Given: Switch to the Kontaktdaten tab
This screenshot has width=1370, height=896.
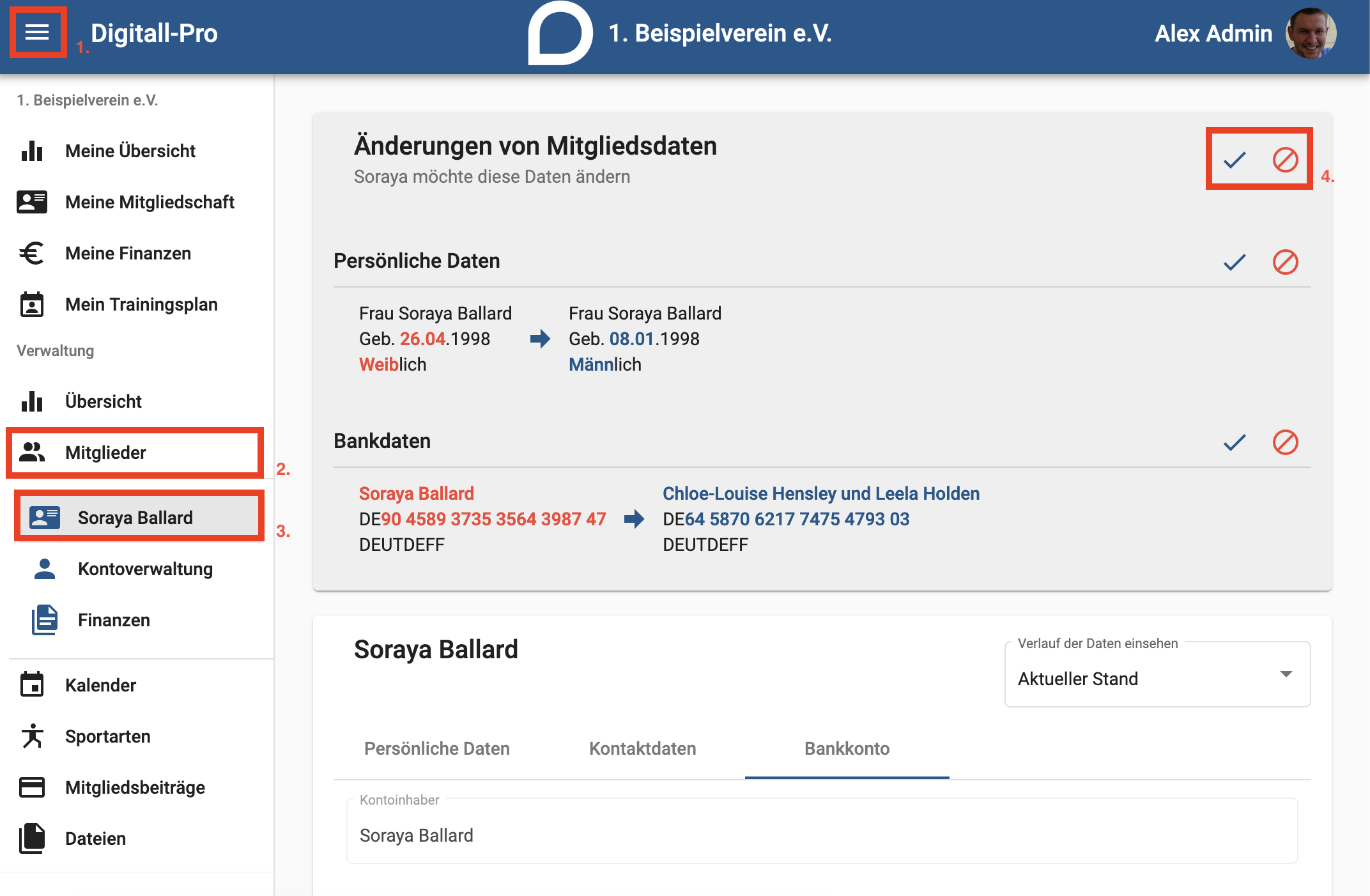Looking at the screenshot, I should pyautogui.click(x=642, y=748).
